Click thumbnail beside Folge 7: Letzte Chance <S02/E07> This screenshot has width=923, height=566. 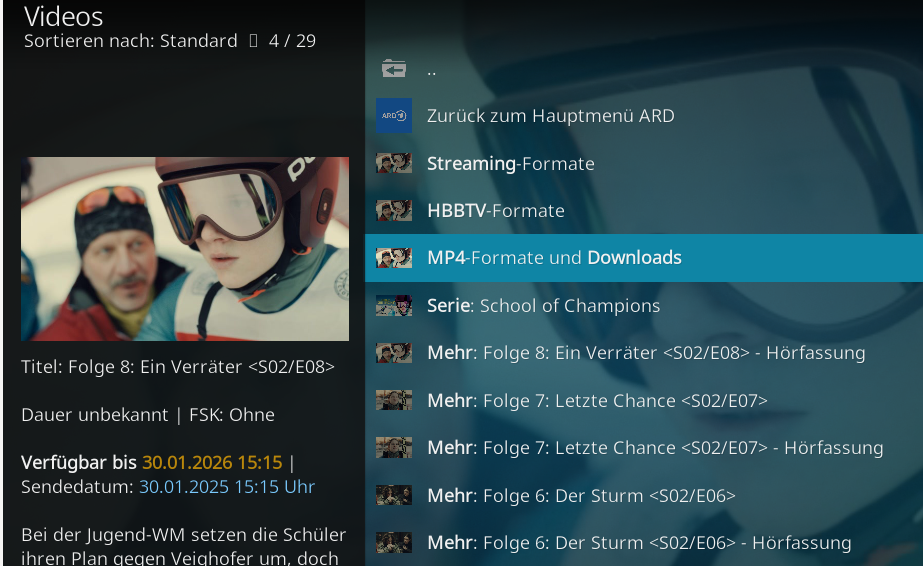[394, 400]
